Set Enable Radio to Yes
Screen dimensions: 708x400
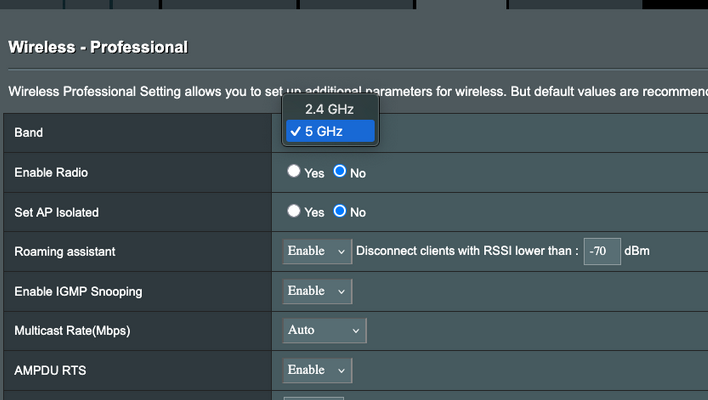coord(294,172)
